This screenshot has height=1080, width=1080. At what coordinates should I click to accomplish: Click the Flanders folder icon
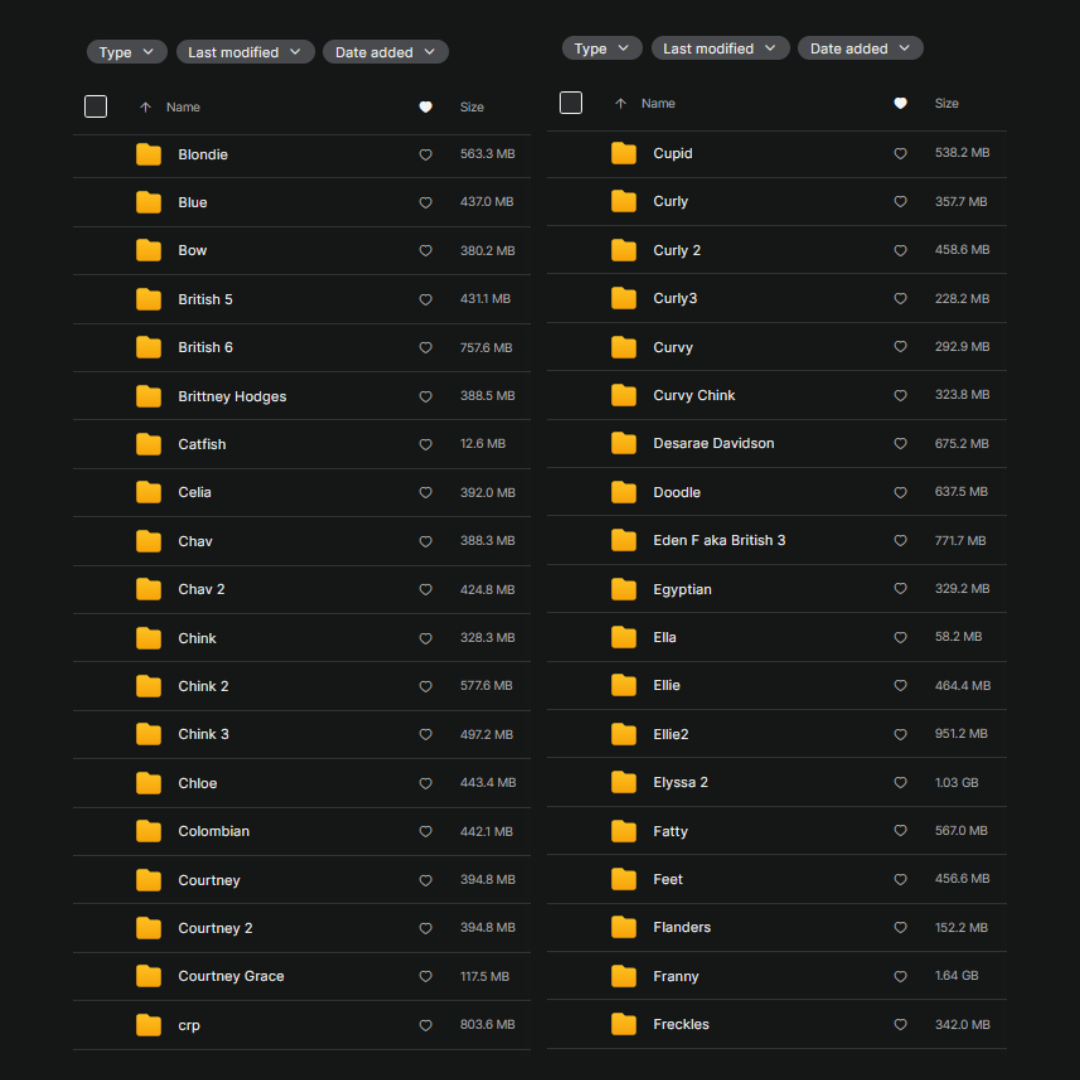[624, 927]
